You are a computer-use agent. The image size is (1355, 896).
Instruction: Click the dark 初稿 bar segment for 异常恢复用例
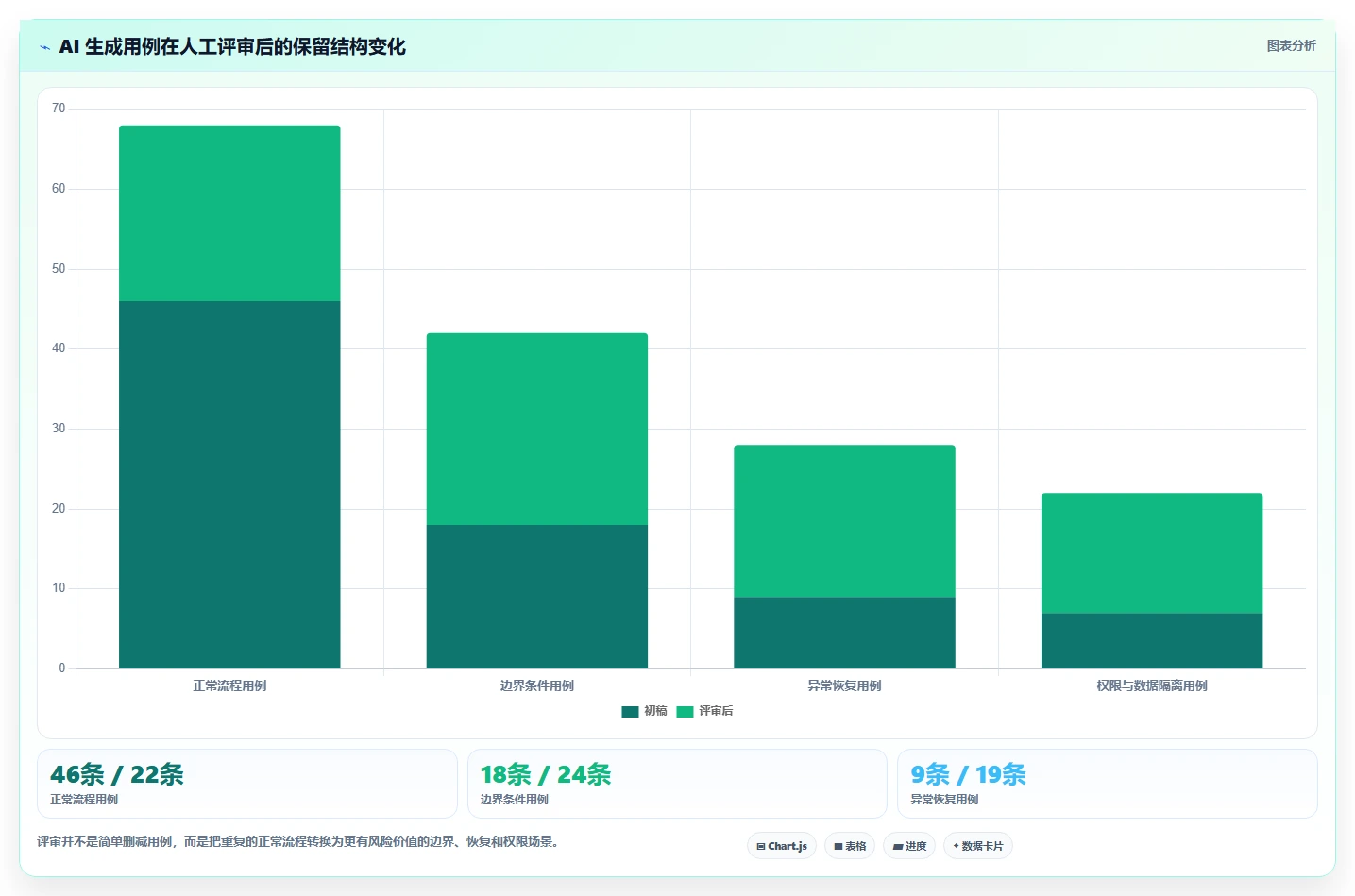click(844, 633)
